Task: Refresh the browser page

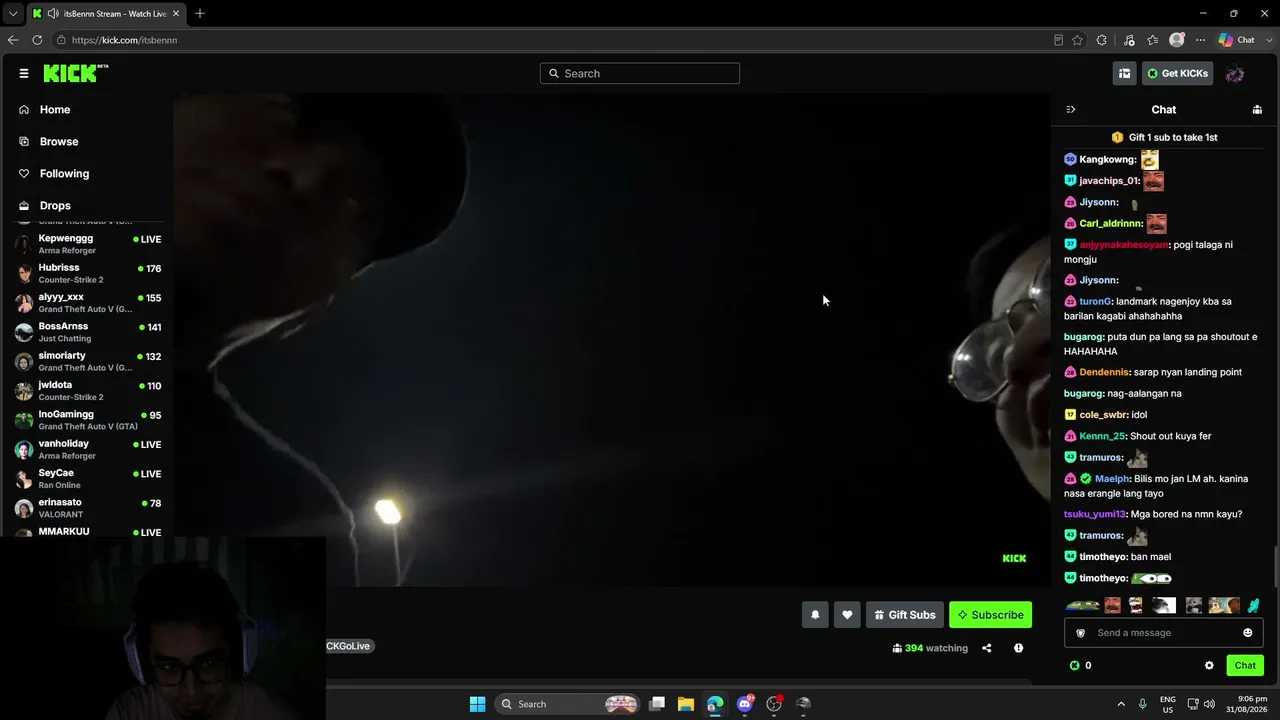Action: tap(37, 40)
